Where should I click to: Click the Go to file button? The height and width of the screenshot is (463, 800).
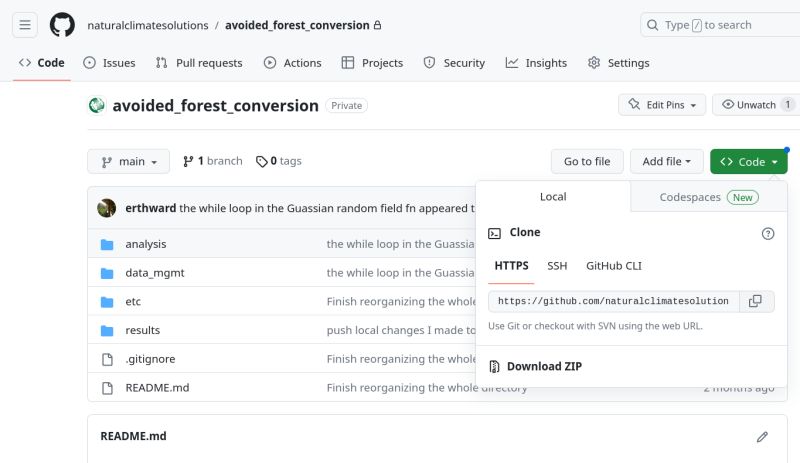[x=587, y=161]
